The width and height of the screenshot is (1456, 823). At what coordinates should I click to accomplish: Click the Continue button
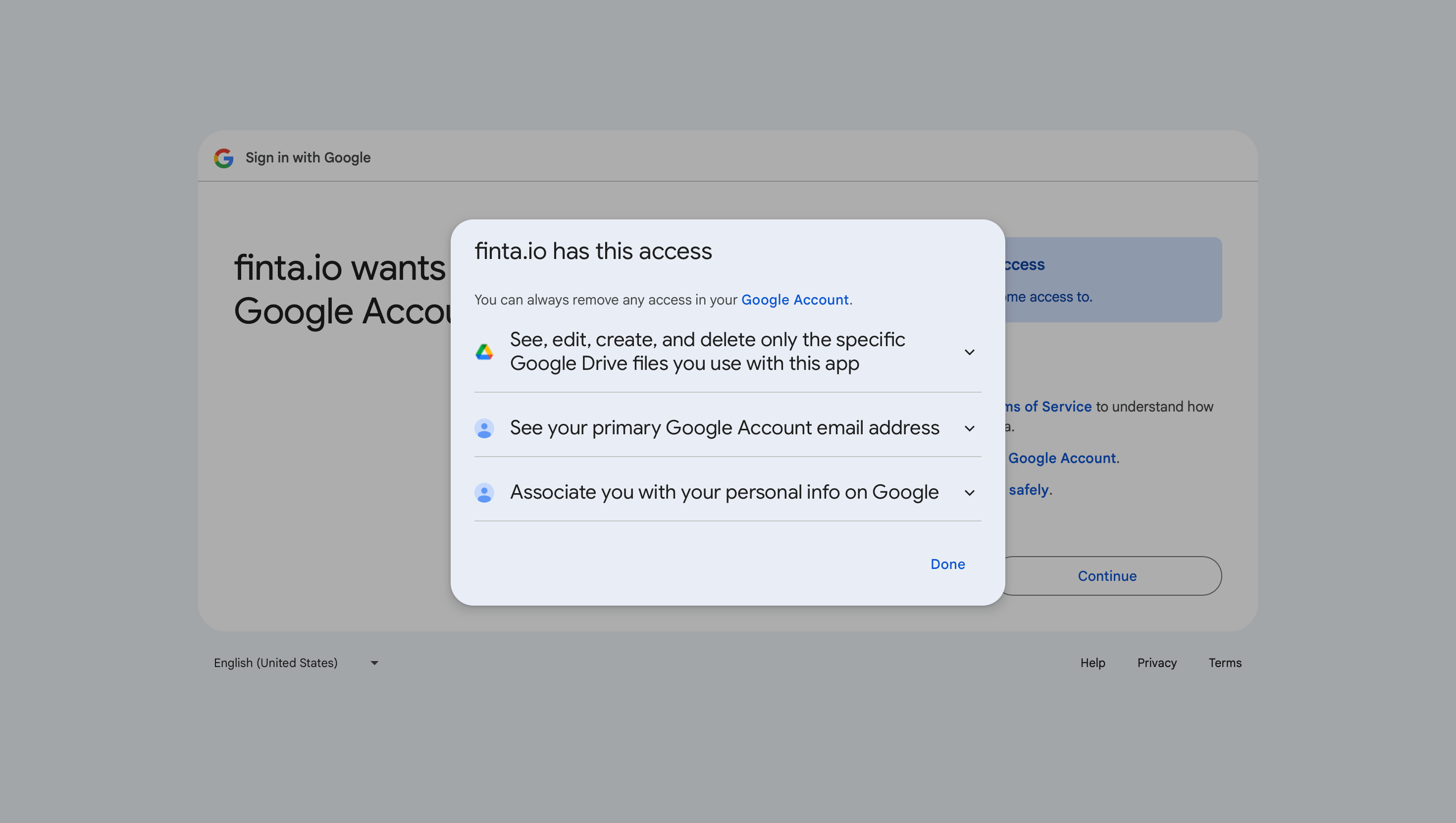1107,576
